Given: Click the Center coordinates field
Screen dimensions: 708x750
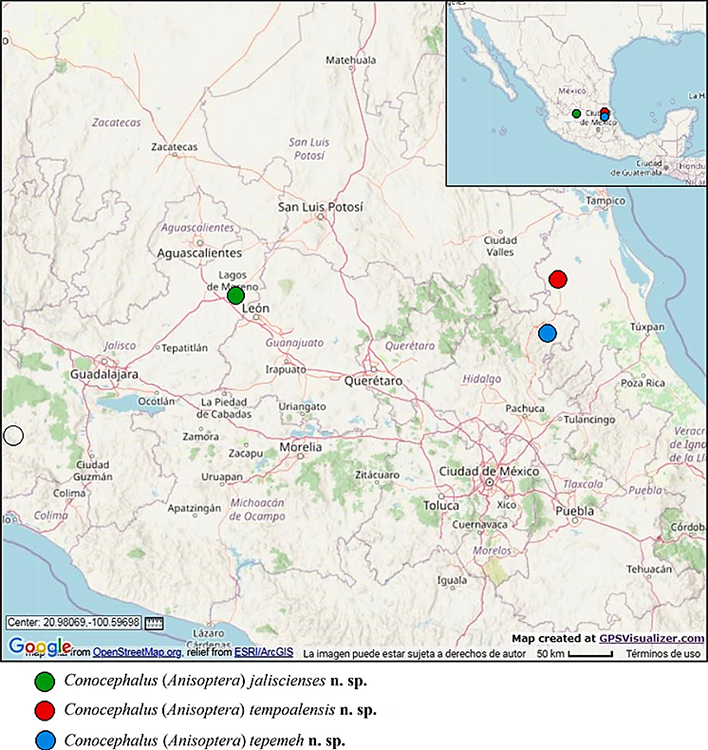Looking at the screenshot, I should [x=74, y=623].
